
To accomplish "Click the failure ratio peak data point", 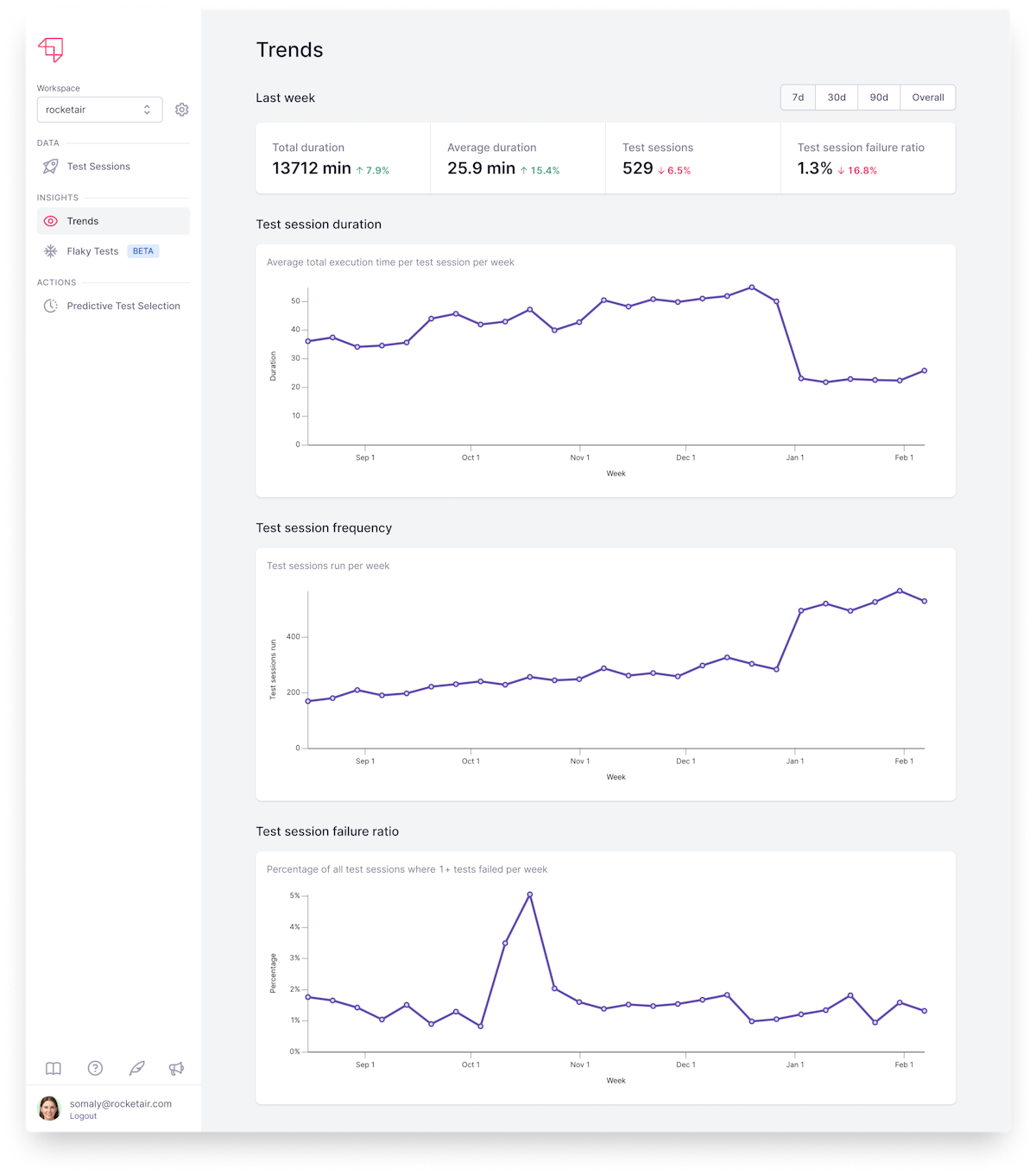I will pos(529,894).
